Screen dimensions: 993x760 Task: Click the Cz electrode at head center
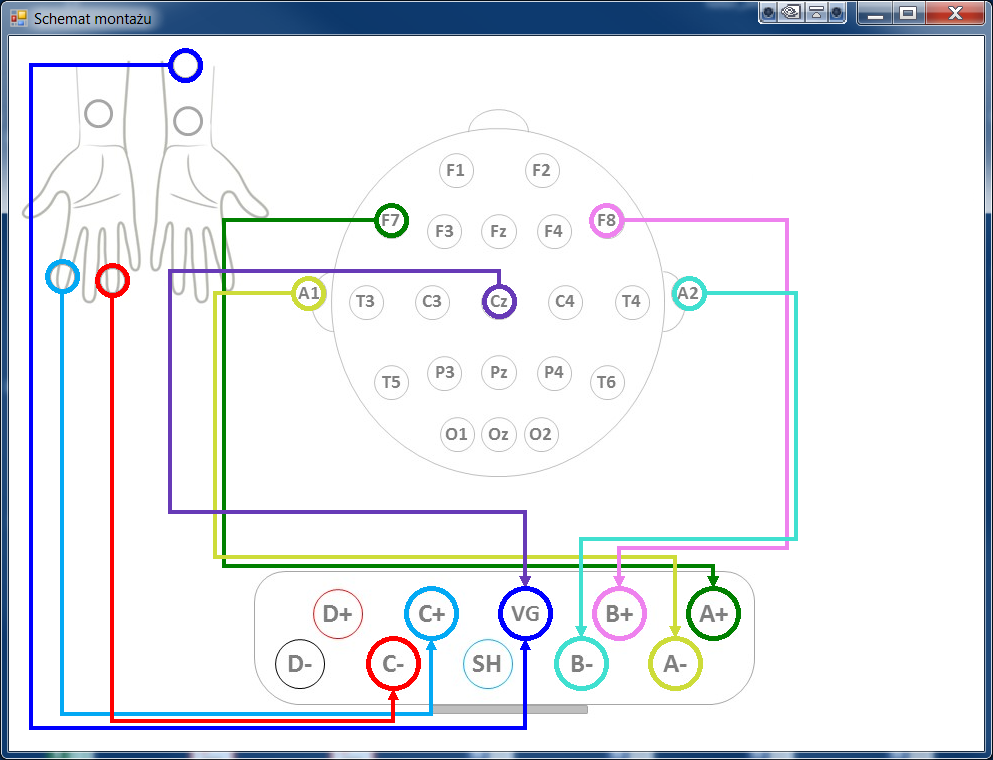pyautogui.click(x=499, y=301)
